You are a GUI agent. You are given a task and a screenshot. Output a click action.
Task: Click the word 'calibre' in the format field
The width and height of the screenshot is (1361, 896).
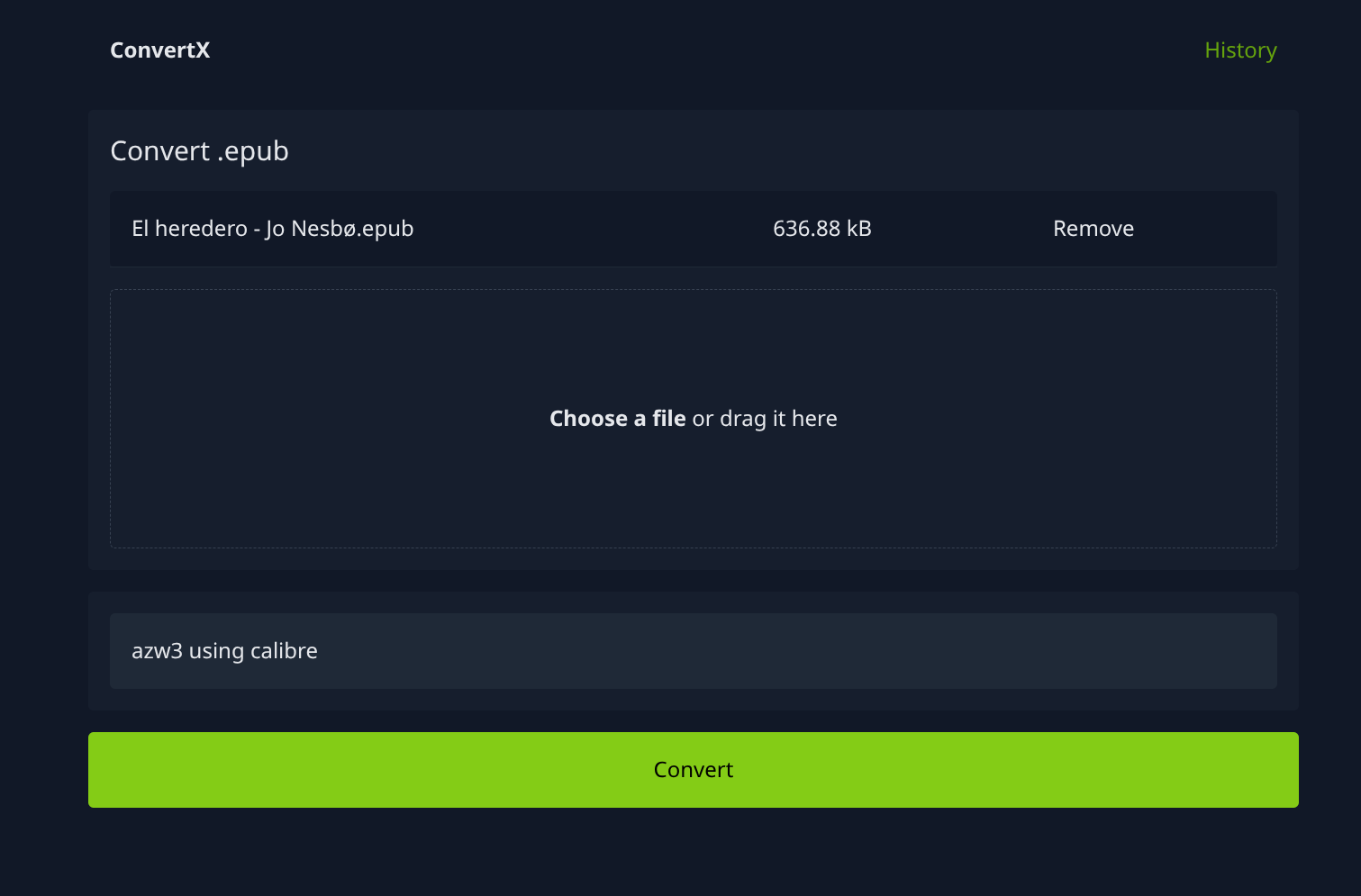(284, 651)
